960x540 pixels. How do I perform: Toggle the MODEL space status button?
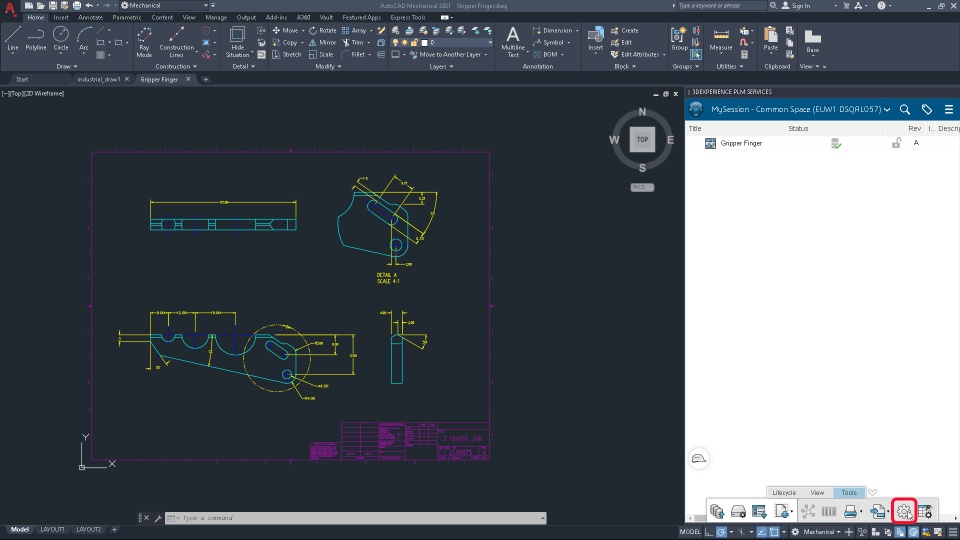click(690, 532)
